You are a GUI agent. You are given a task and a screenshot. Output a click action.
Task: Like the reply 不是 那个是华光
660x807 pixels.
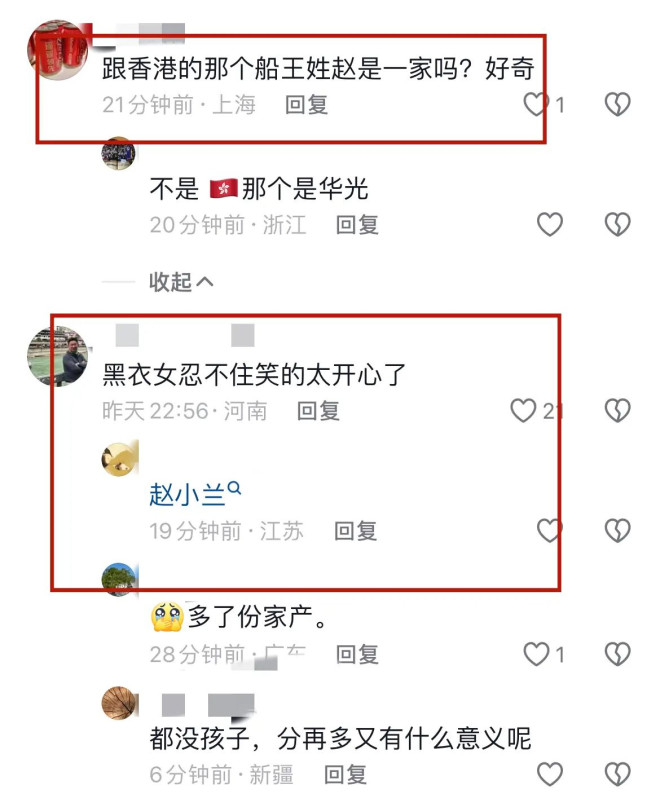(550, 225)
